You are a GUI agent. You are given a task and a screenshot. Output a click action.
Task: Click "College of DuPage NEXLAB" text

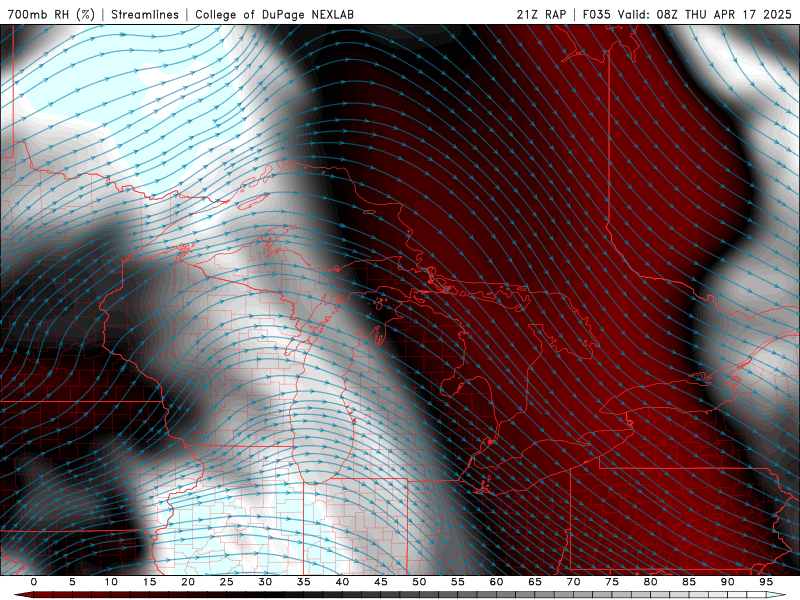coord(274,14)
